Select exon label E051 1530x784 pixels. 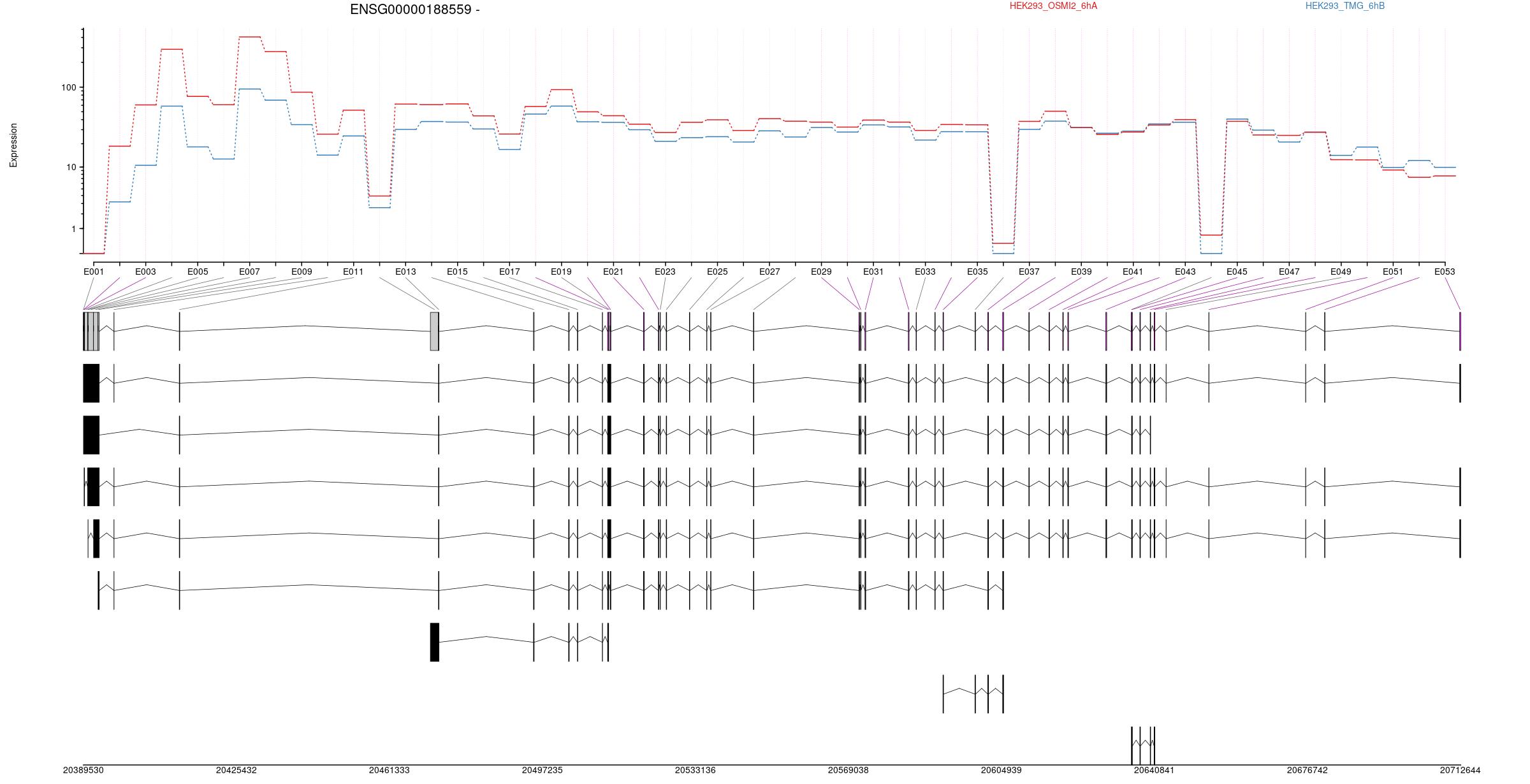click(1393, 272)
